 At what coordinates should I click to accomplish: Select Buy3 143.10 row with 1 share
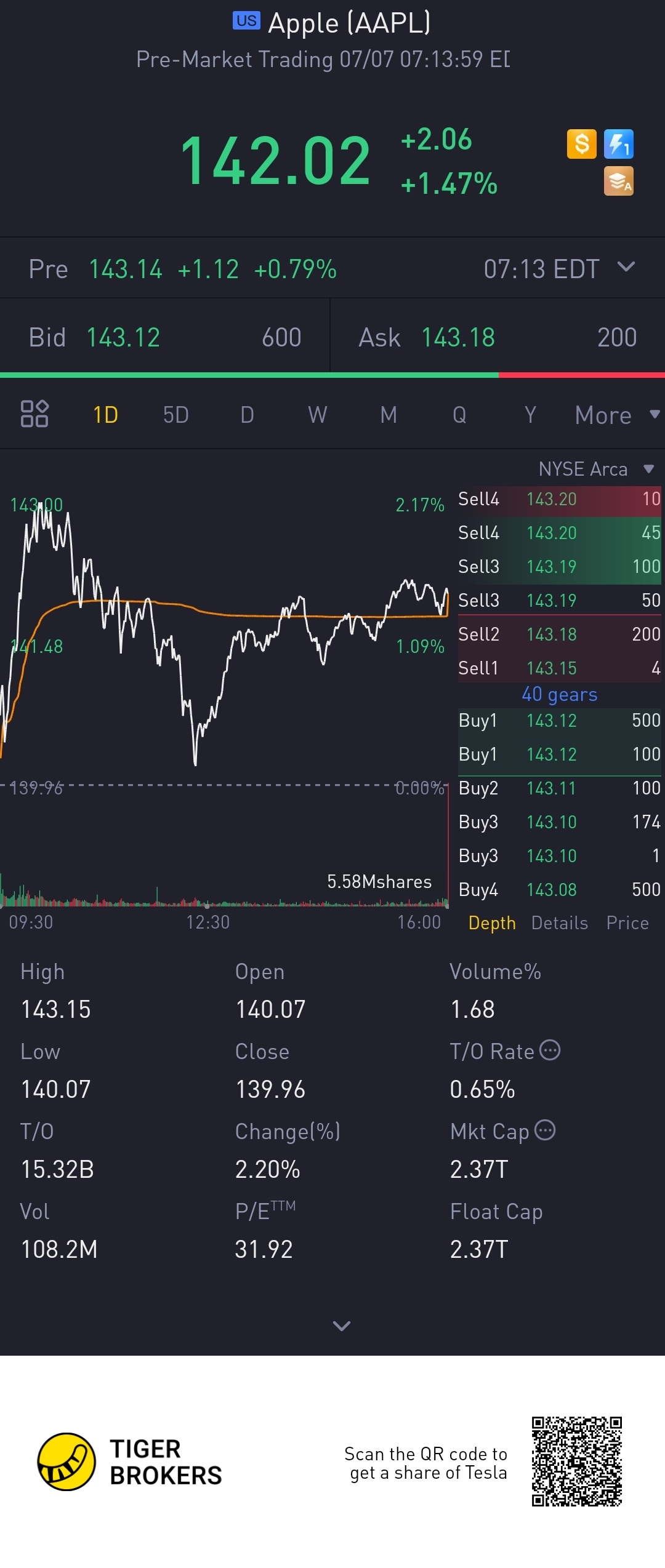point(560,855)
